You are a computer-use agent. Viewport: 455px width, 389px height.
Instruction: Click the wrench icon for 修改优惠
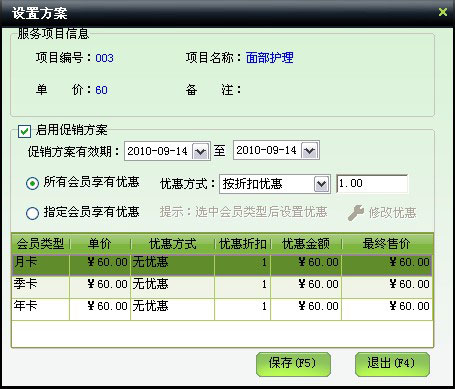point(356,213)
